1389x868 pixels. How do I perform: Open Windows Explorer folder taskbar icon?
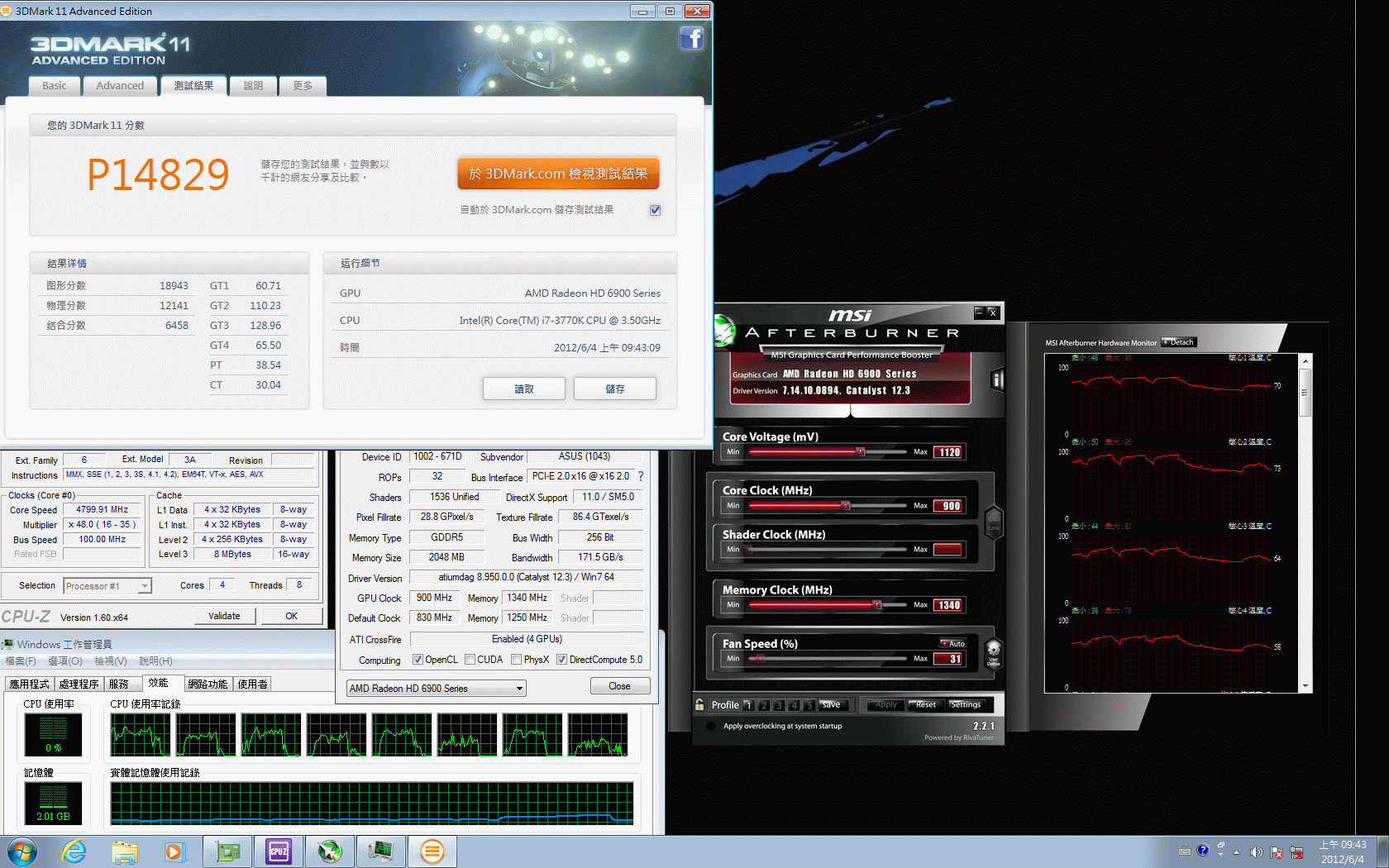pos(125,851)
